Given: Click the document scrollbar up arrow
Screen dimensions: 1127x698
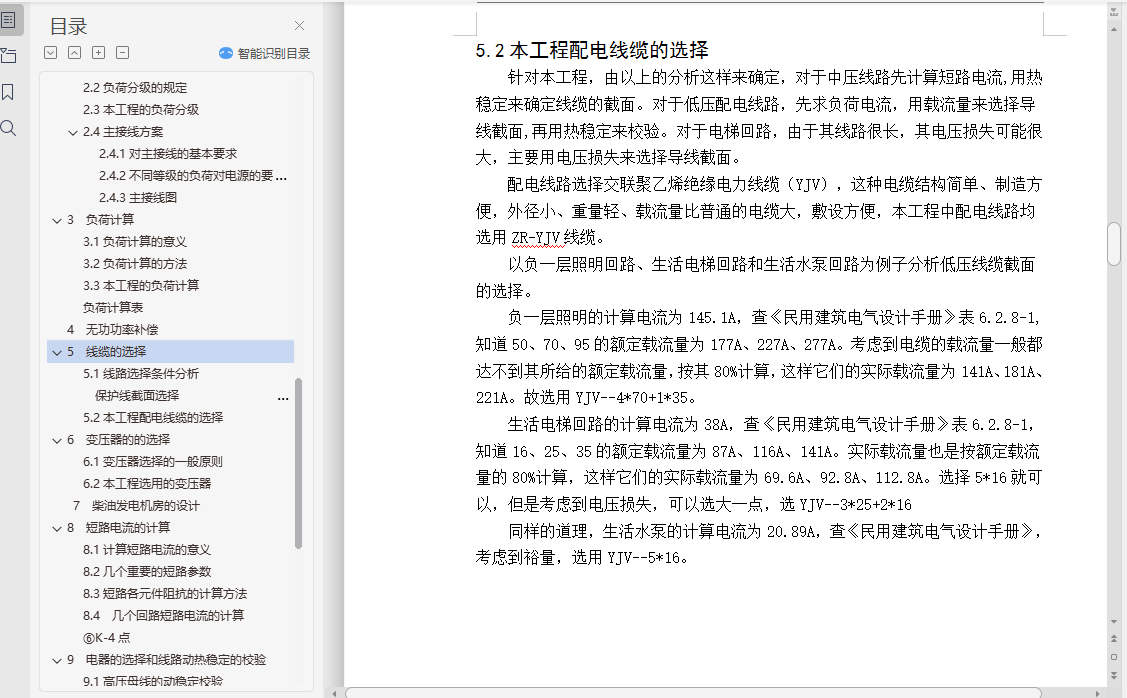Looking at the screenshot, I should coord(1114,30).
